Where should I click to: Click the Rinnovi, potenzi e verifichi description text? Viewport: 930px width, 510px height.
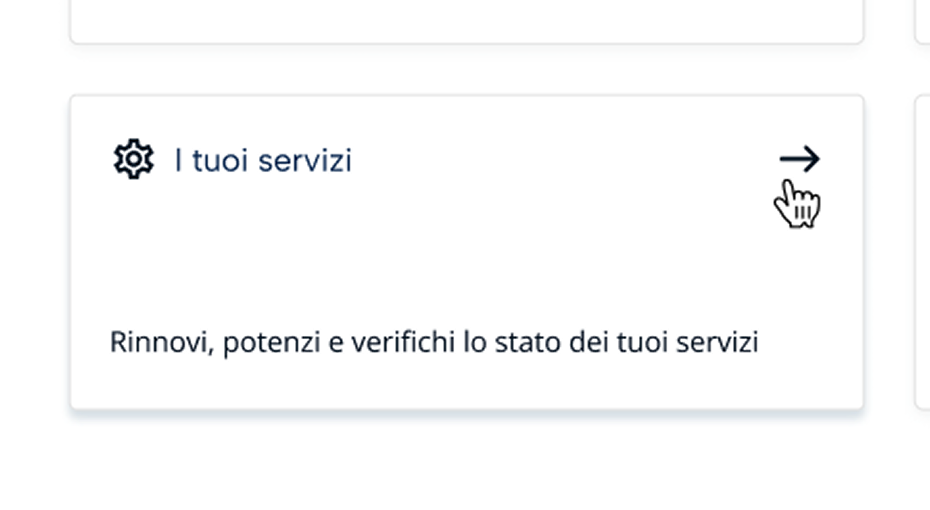pos(434,342)
